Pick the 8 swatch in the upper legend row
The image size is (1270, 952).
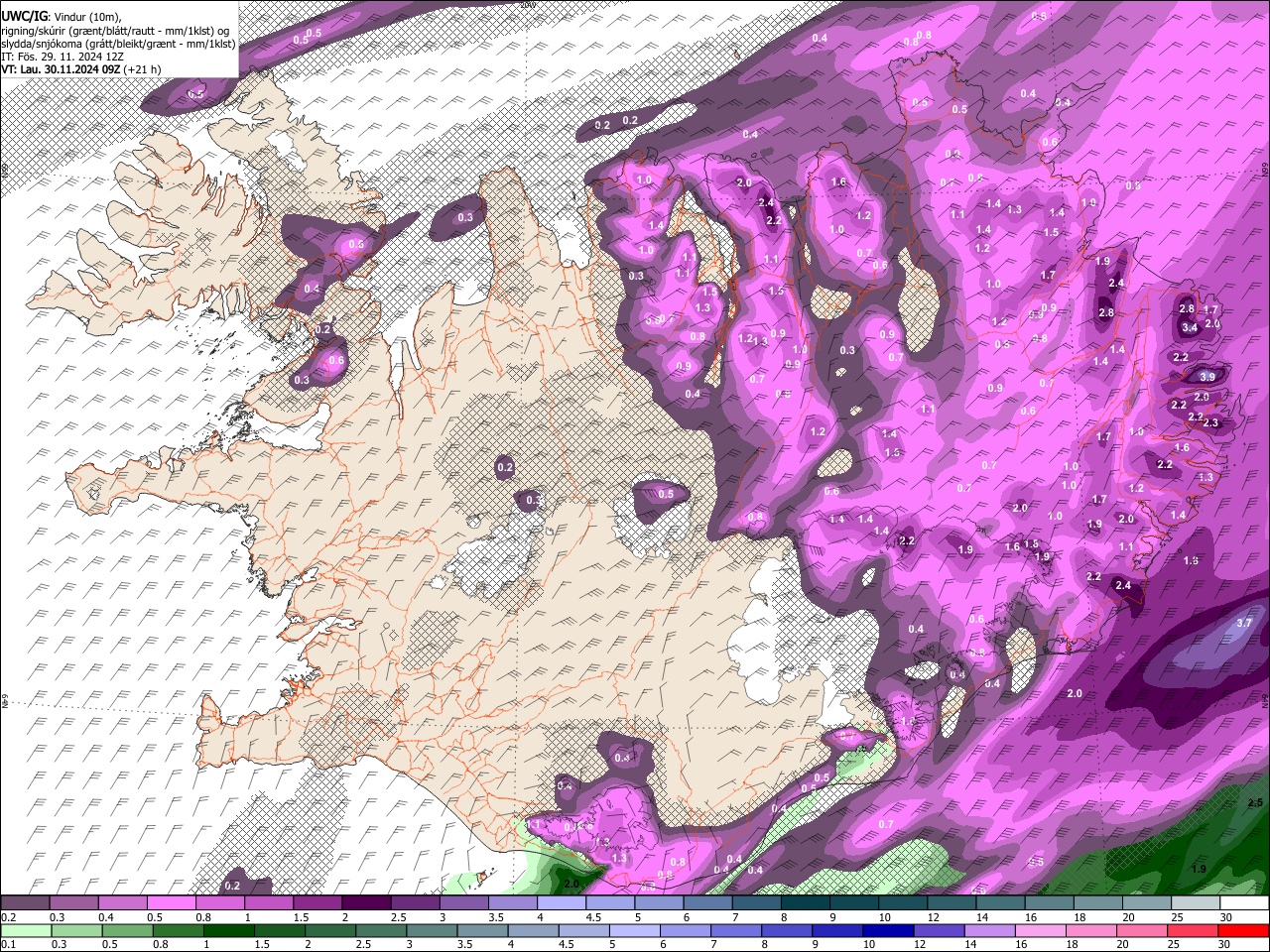[806, 902]
